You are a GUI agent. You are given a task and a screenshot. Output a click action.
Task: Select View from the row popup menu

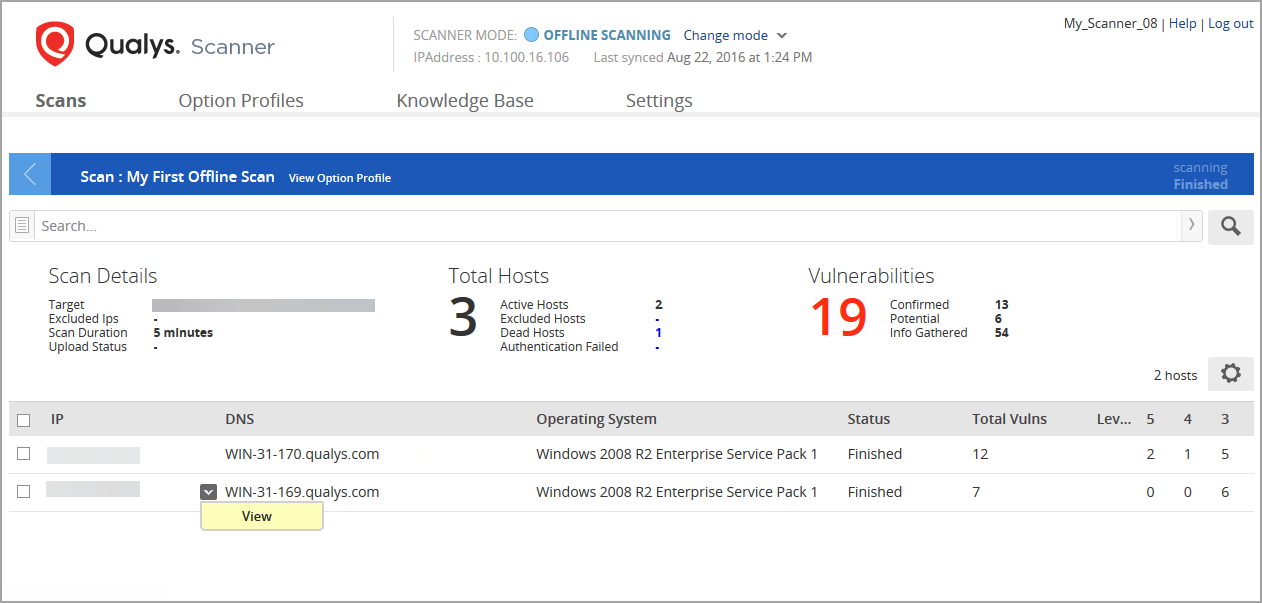coord(257,516)
